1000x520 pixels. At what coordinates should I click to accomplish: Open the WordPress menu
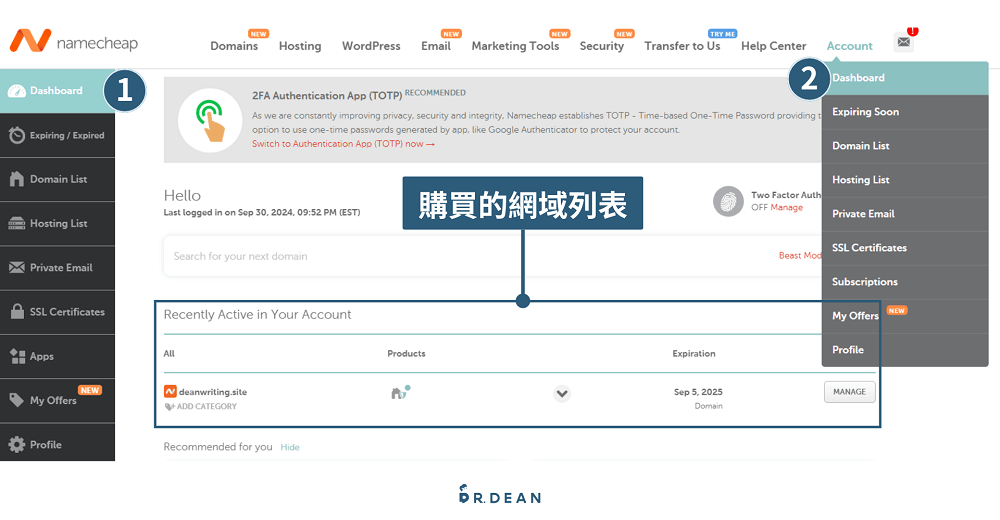(x=371, y=46)
